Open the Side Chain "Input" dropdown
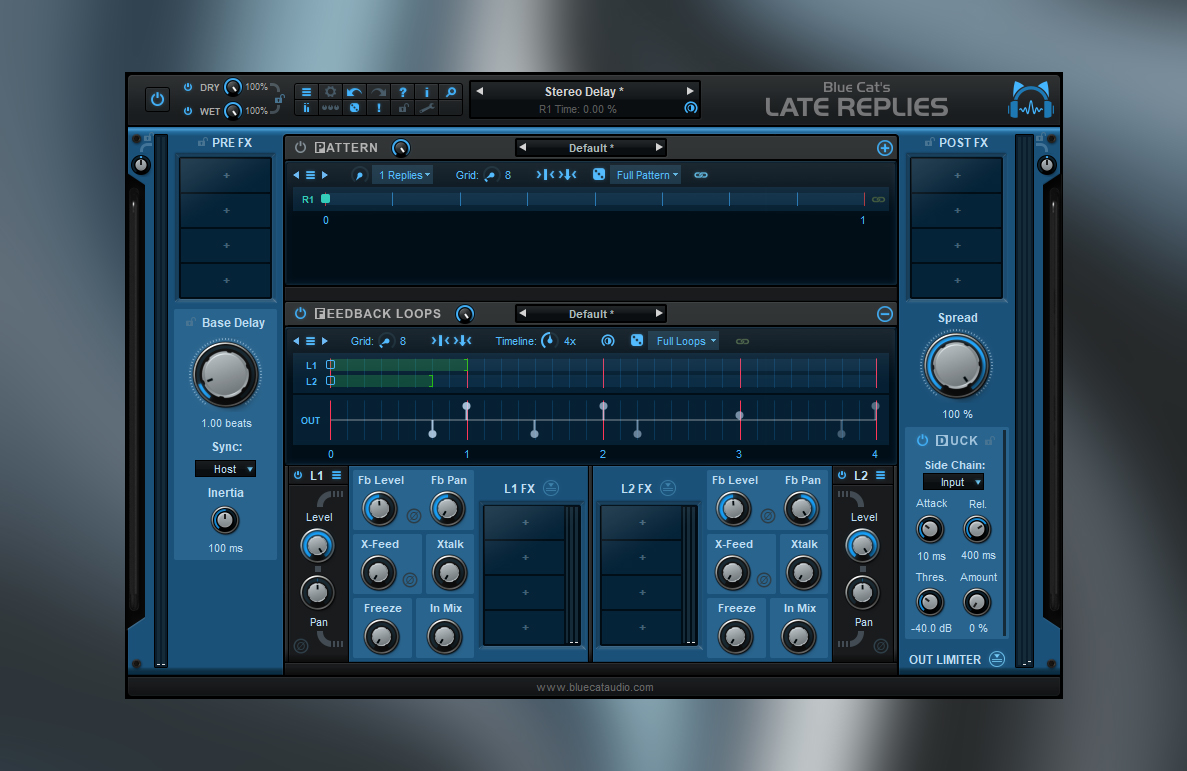Image resolution: width=1187 pixels, height=771 pixels. pos(954,482)
